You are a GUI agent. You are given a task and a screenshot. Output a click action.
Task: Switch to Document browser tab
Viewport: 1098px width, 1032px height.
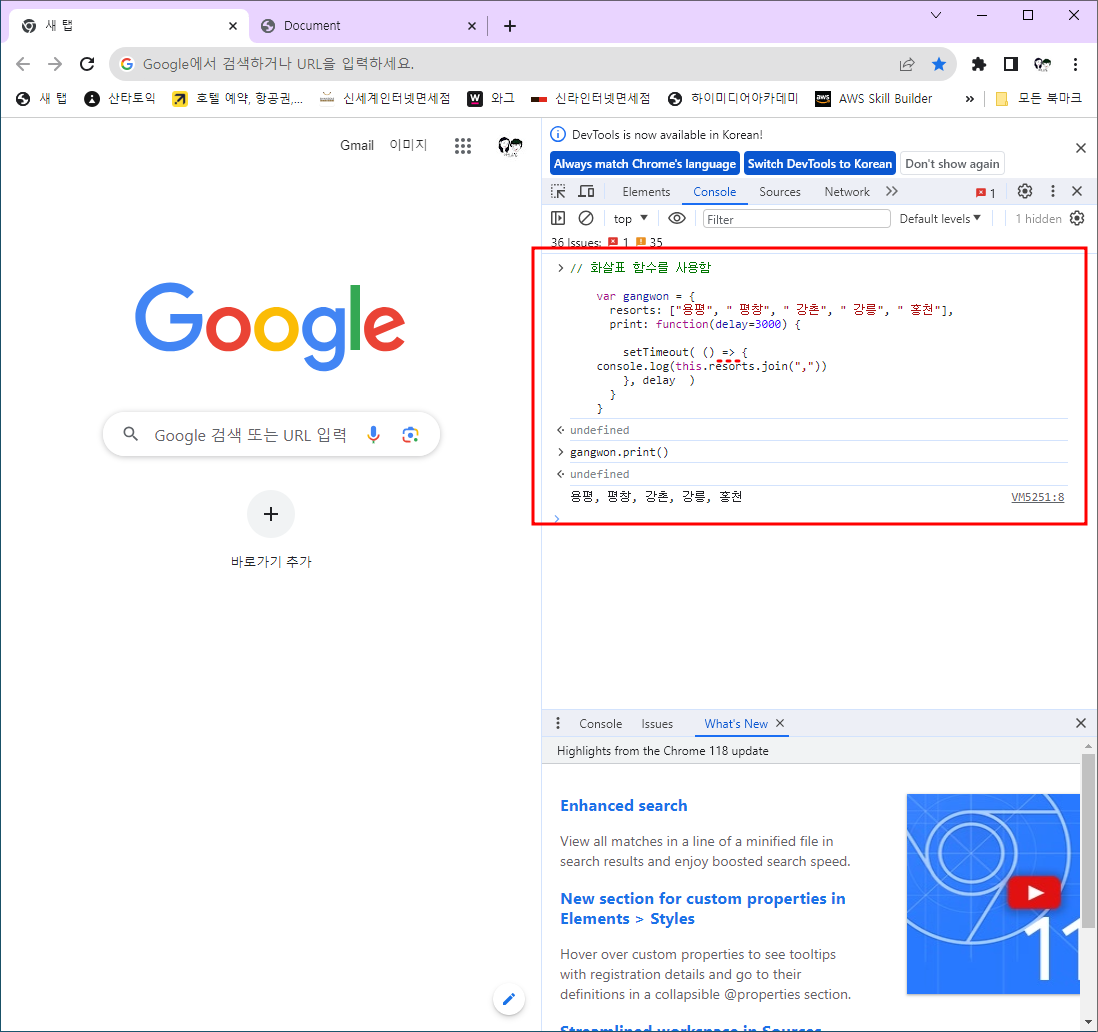368,26
